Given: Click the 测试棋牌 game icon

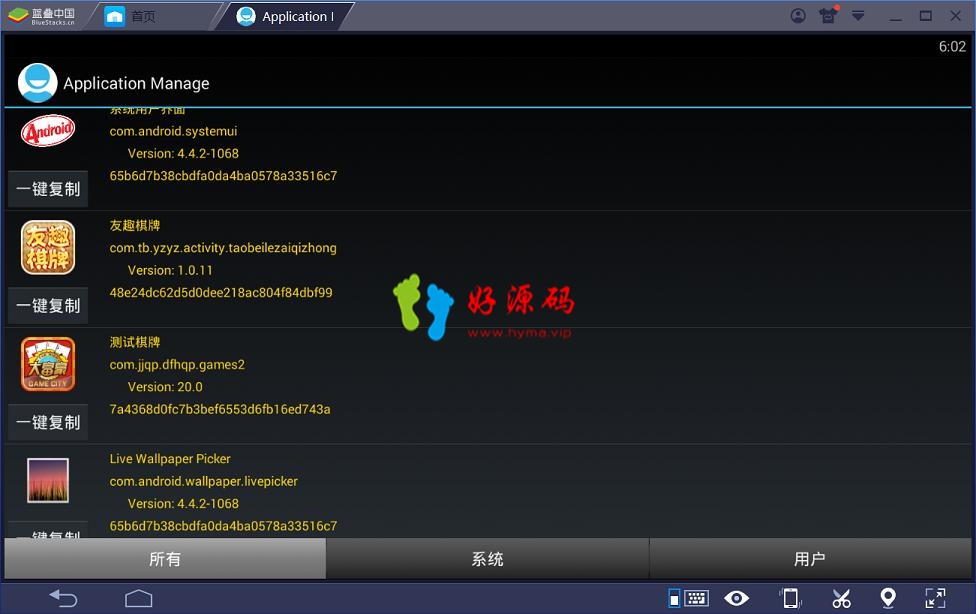Looking at the screenshot, I should coord(48,364).
